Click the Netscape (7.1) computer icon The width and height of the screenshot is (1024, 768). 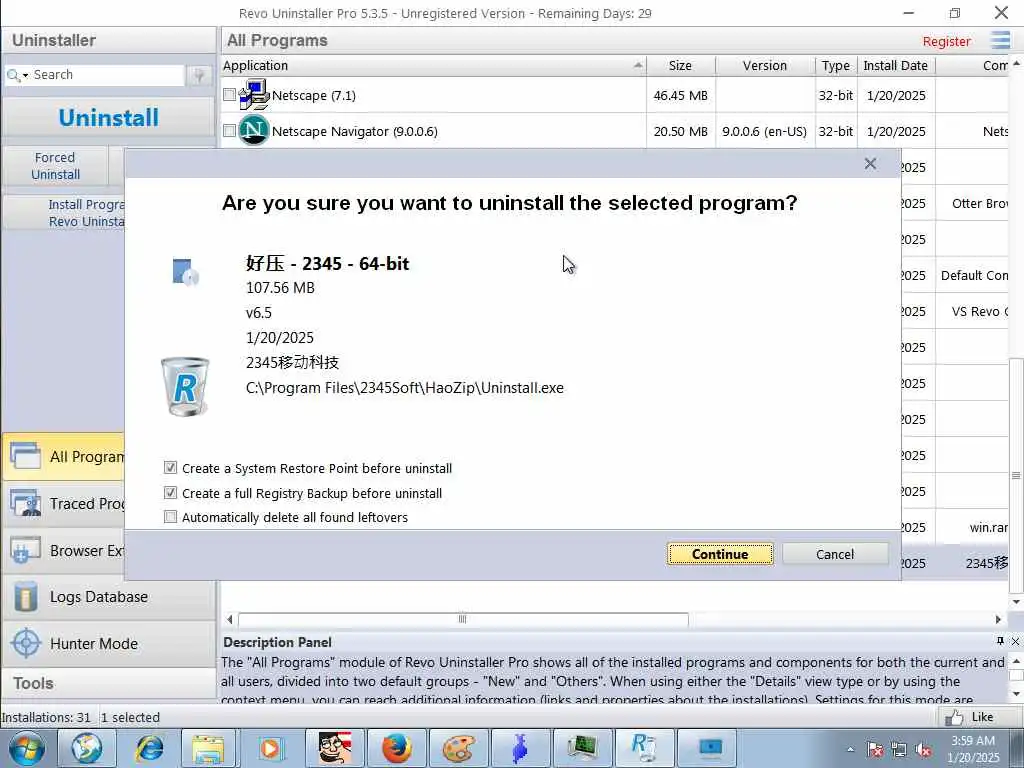coord(254,95)
